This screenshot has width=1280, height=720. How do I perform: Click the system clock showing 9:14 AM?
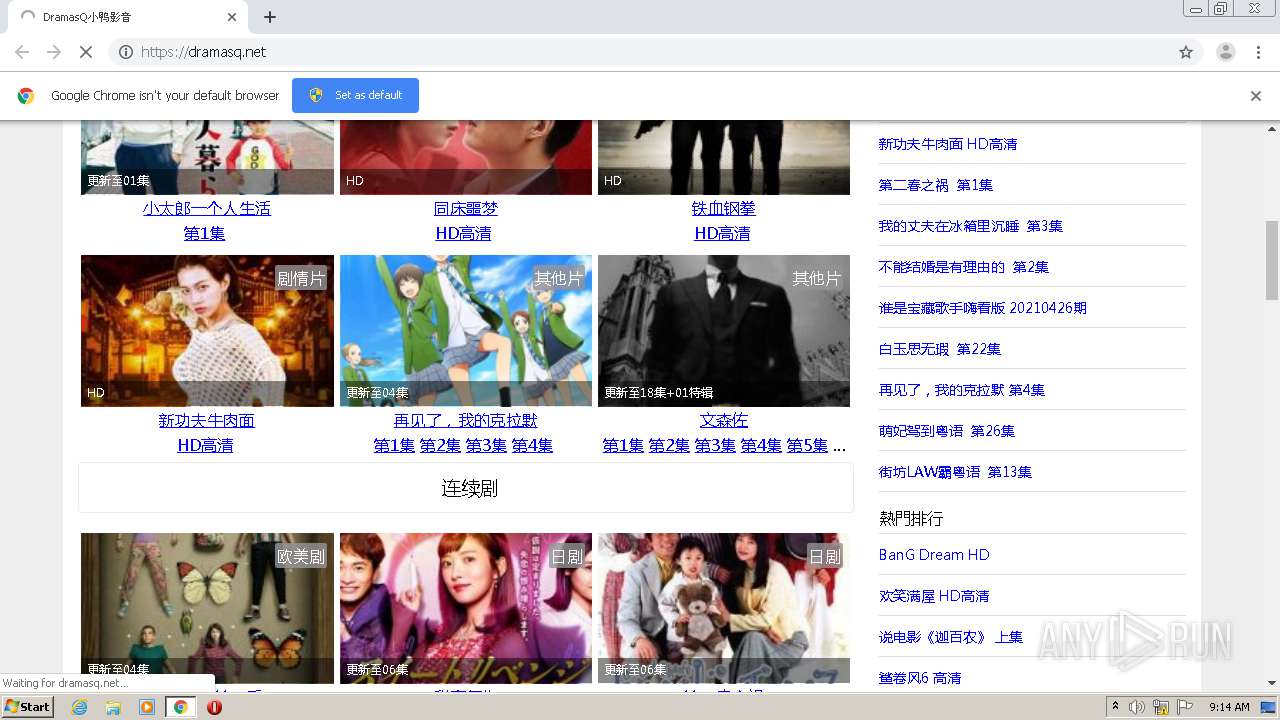click(x=1229, y=707)
